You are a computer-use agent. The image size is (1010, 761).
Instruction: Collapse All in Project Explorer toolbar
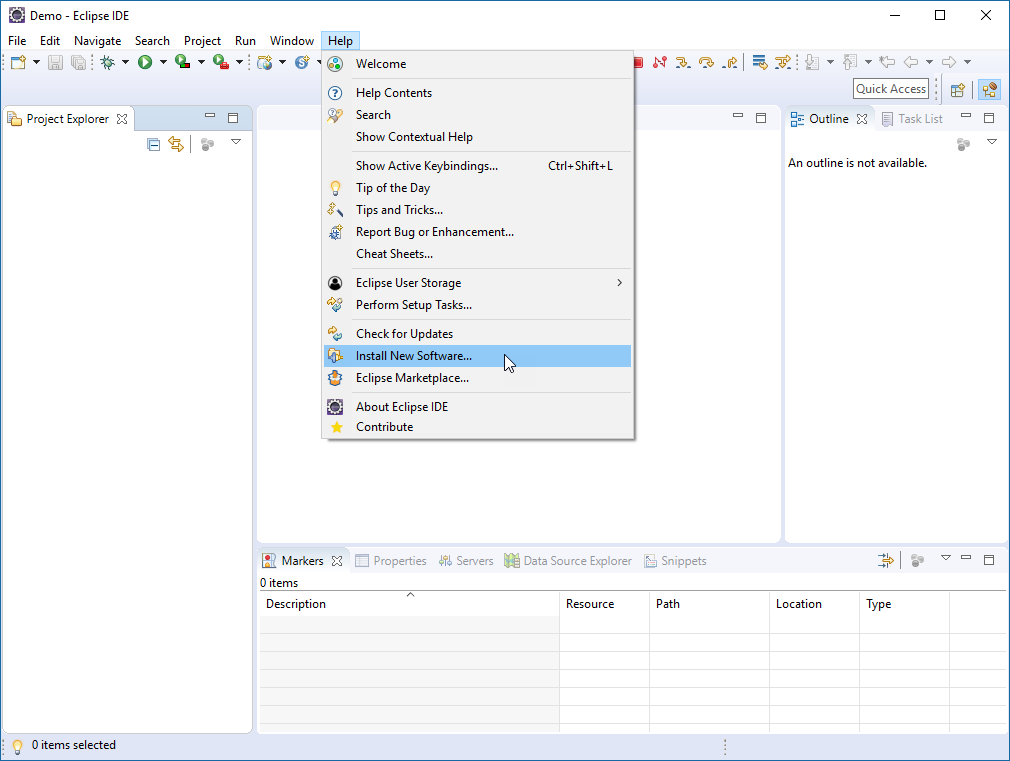point(153,143)
